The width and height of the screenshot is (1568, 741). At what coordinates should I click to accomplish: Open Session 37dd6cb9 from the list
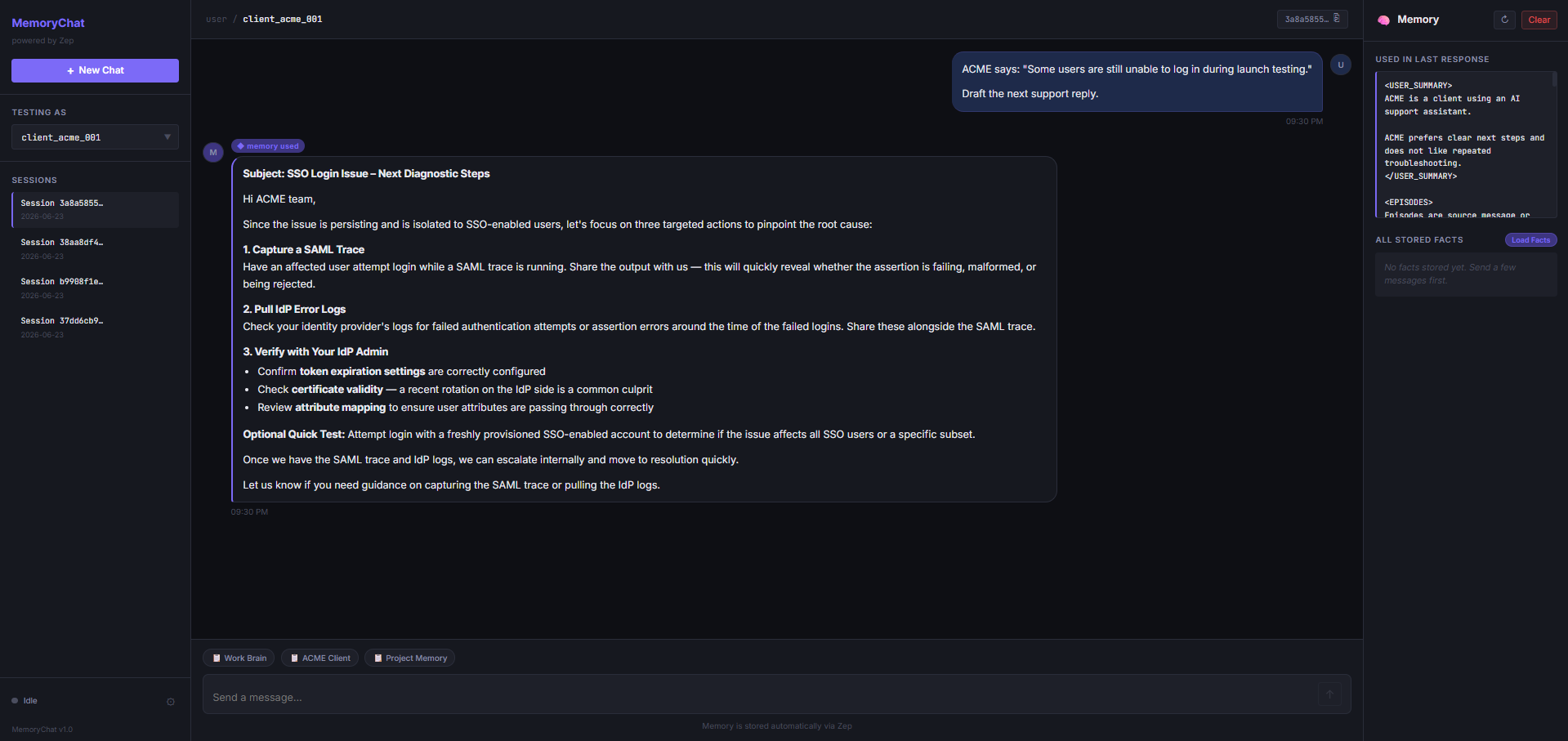pyautogui.click(x=95, y=327)
